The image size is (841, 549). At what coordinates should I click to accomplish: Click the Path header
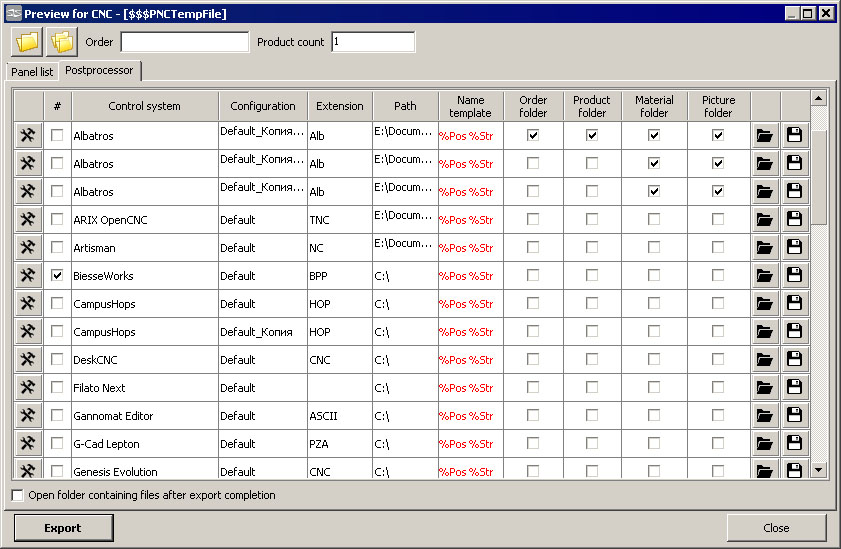(x=405, y=106)
